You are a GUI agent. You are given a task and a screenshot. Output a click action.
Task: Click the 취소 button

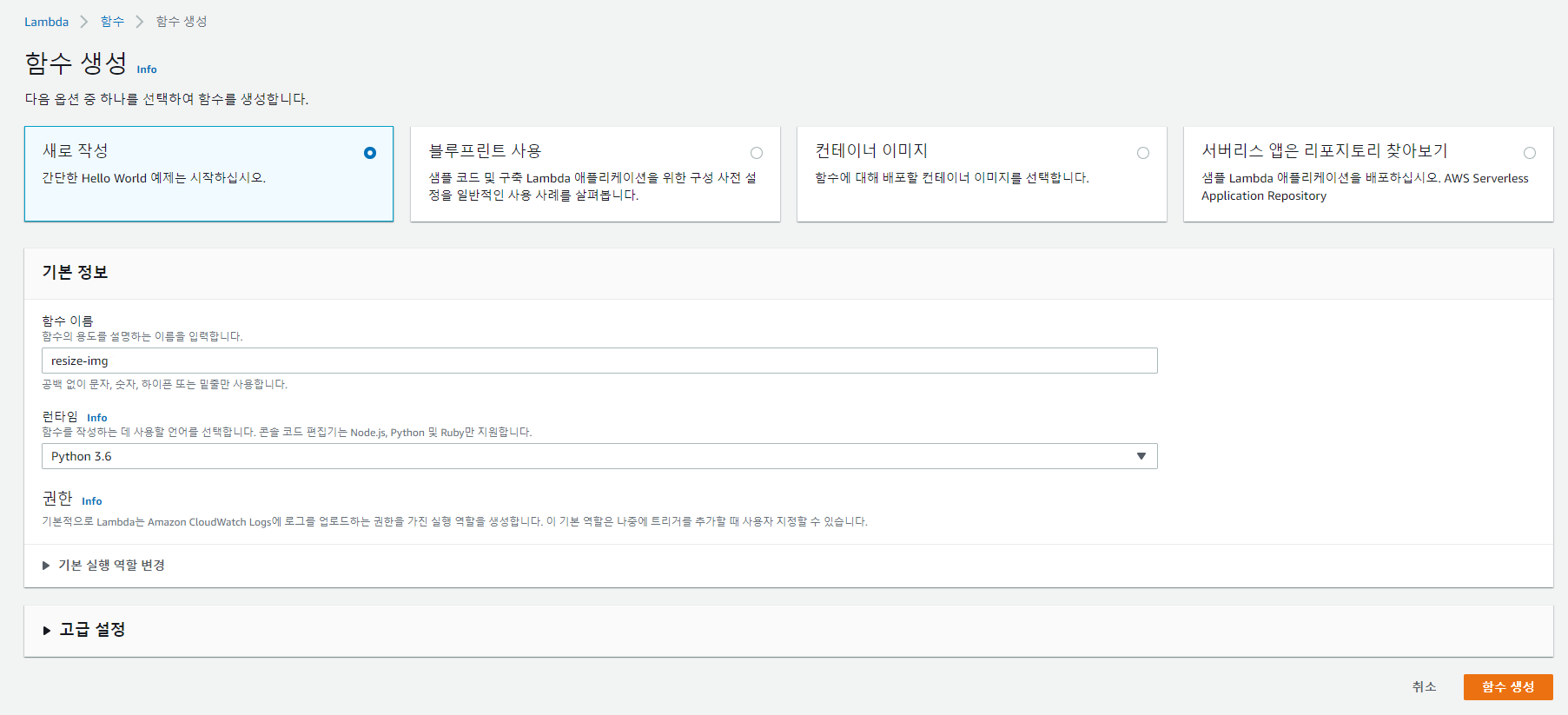(x=1424, y=687)
